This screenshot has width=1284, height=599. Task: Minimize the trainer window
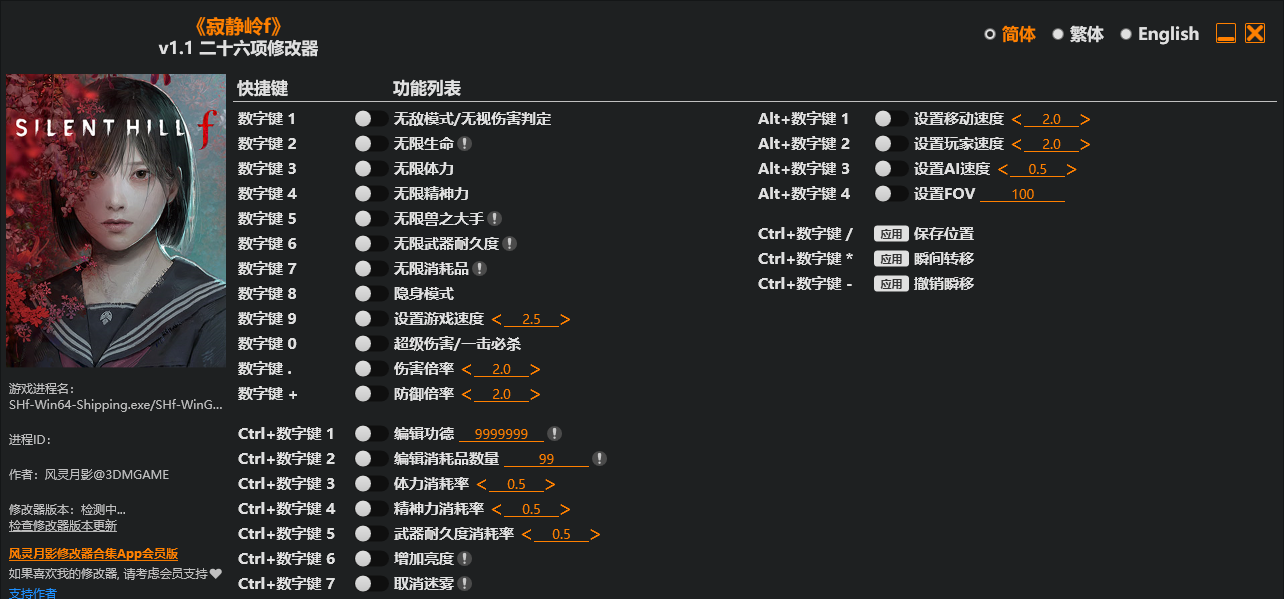coord(1226,34)
